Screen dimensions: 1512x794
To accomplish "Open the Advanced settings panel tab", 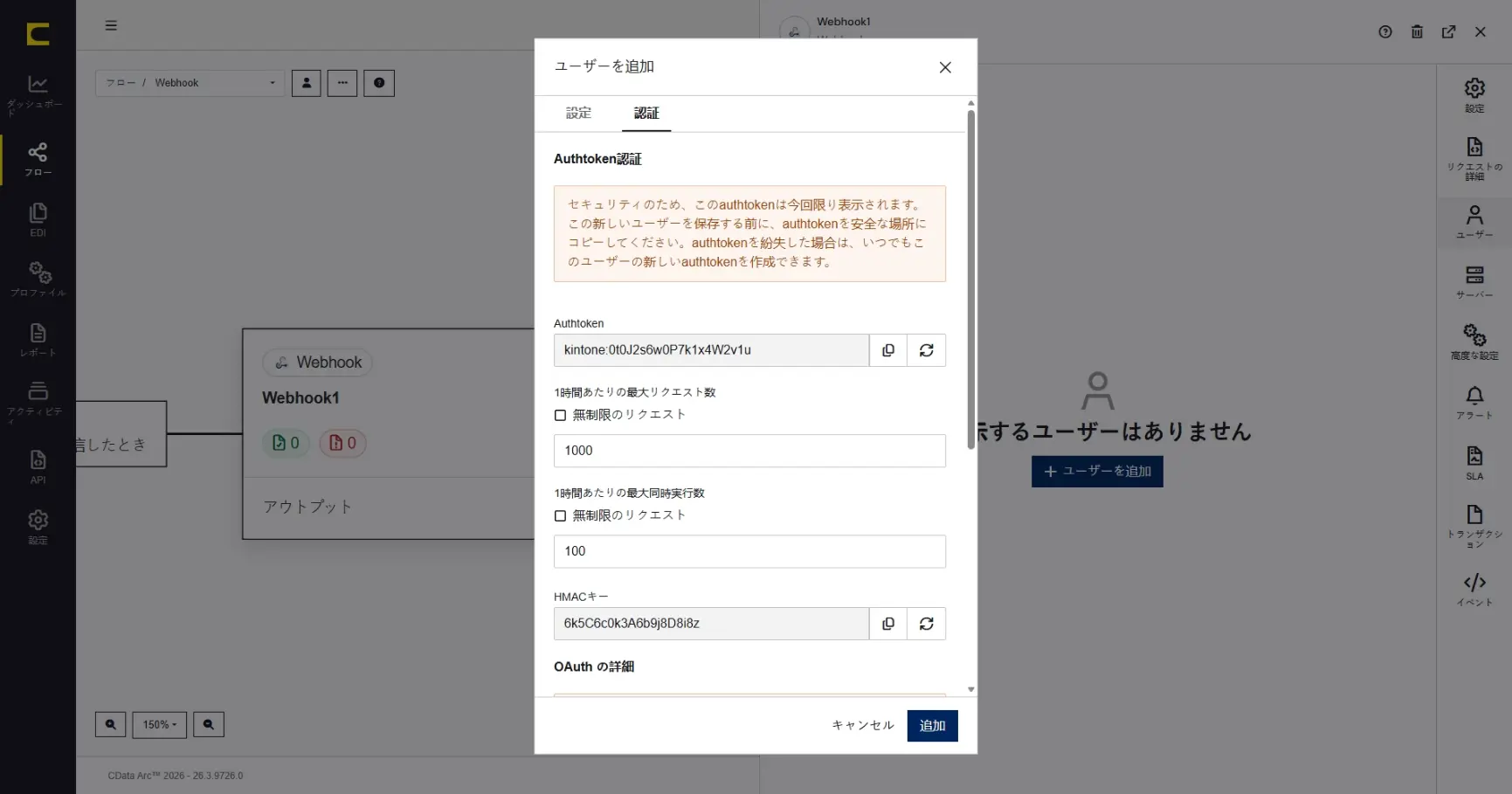I will pyautogui.click(x=1474, y=342).
